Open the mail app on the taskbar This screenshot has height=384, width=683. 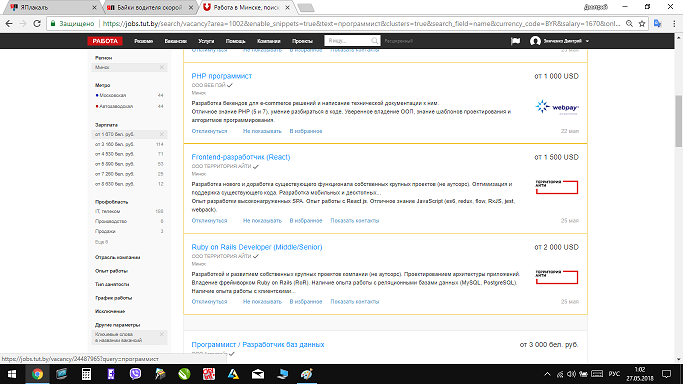pos(258,374)
